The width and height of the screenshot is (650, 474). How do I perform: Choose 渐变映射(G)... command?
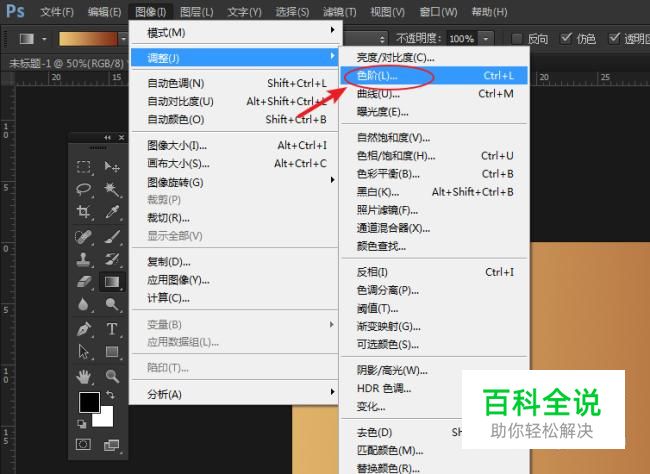pos(434,326)
